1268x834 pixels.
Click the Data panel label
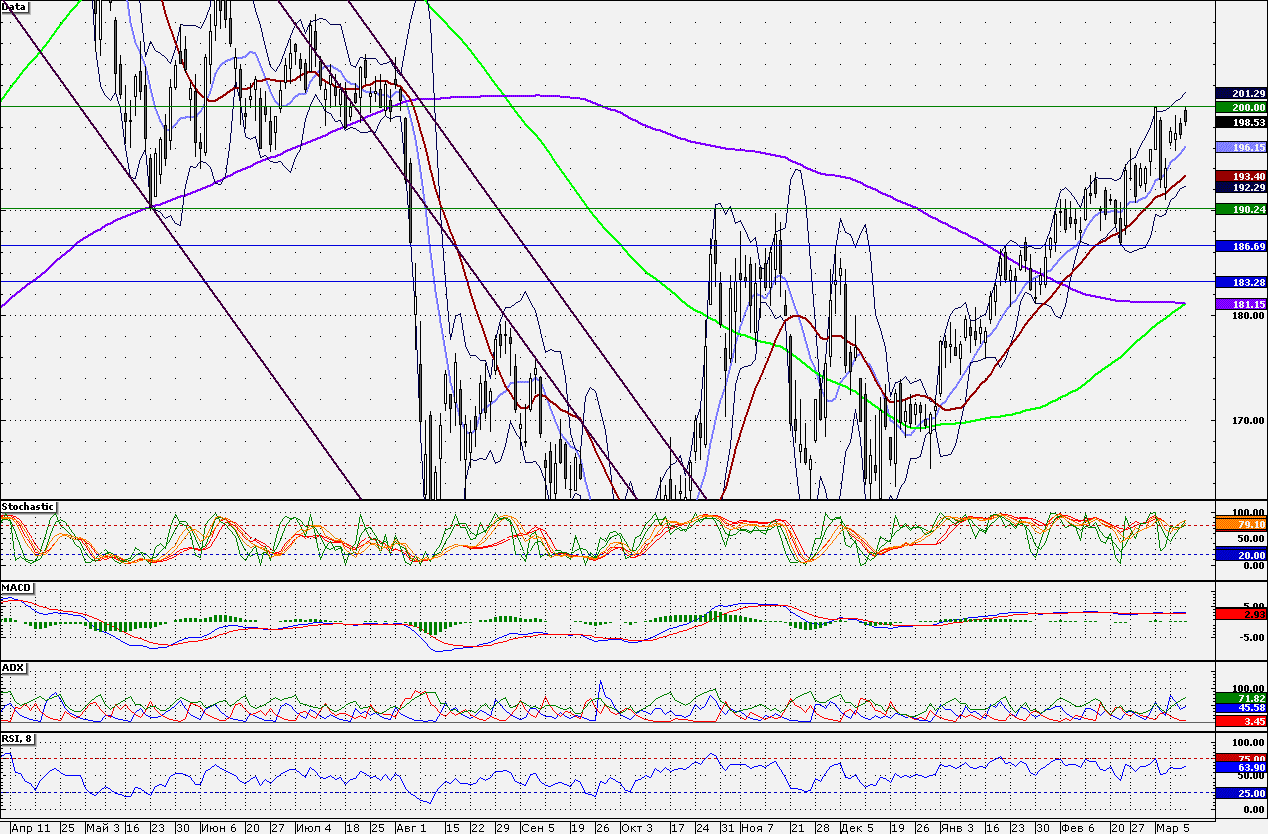click(14, 6)
